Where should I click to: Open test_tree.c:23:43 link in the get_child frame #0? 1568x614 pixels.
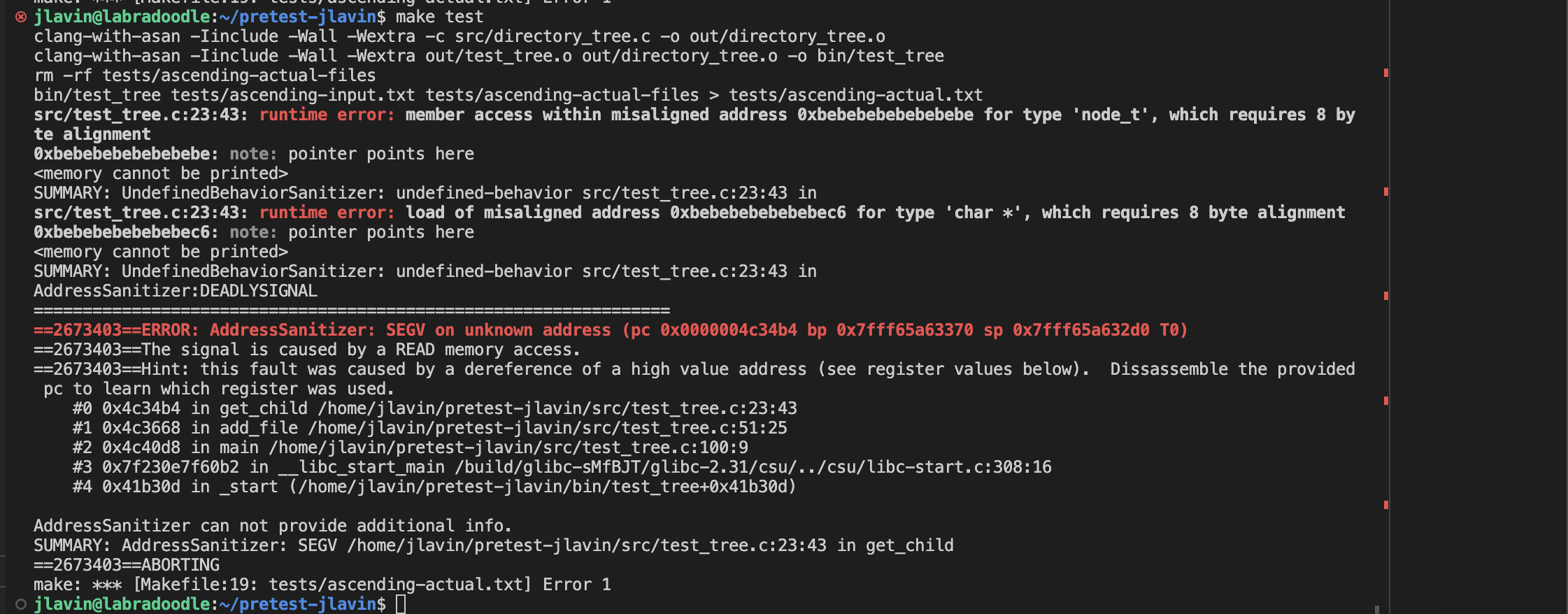coord(557,408)
